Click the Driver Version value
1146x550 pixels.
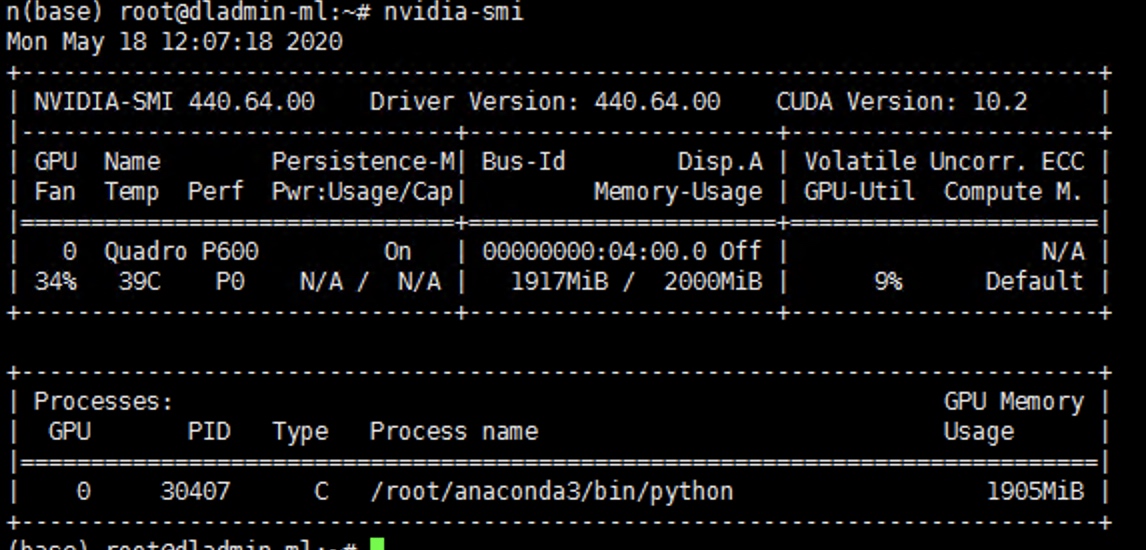[656, 102]
